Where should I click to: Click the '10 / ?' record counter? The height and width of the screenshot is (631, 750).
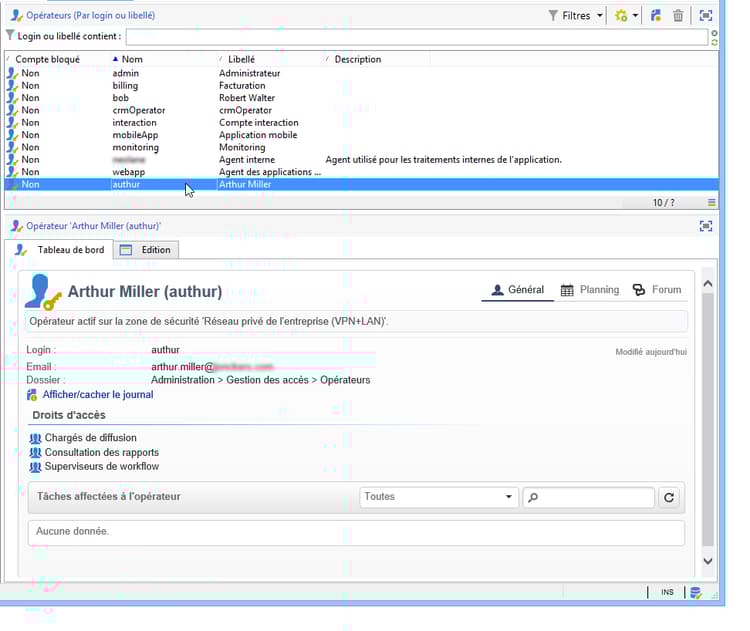663,203
